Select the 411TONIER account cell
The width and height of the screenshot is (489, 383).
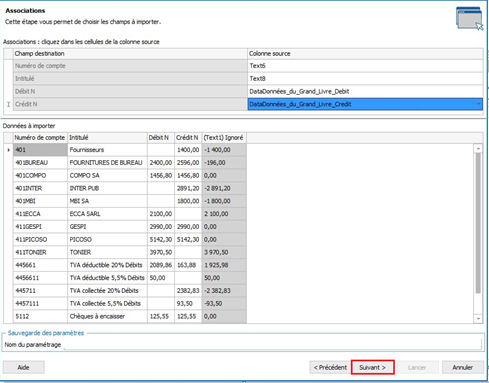(x=40, y=252)
